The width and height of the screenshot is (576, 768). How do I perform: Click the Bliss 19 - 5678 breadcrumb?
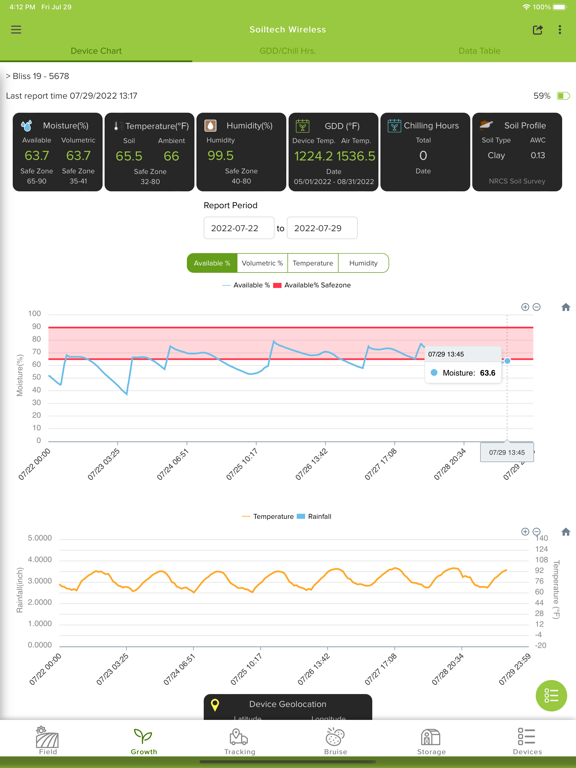(41, 76)
